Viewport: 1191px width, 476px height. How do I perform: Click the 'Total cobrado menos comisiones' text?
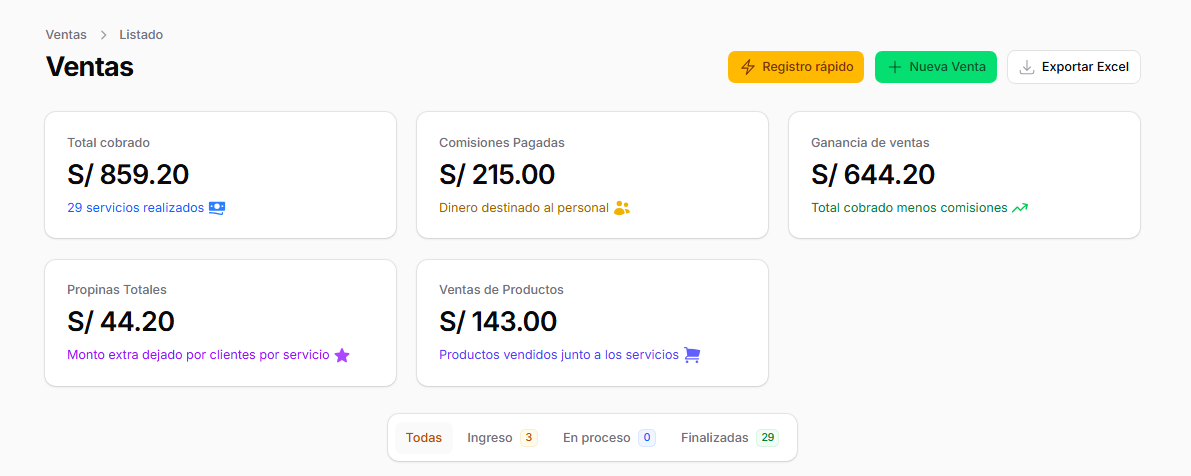[909, 207]
